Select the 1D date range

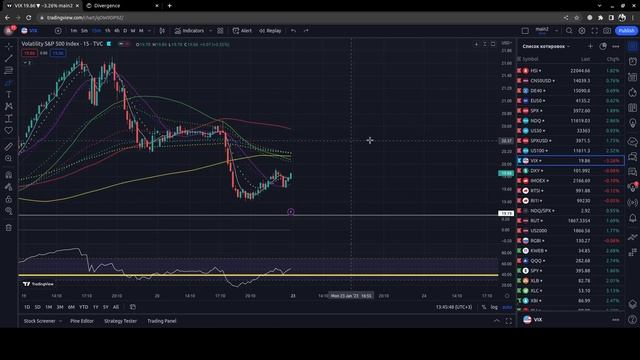27,307
